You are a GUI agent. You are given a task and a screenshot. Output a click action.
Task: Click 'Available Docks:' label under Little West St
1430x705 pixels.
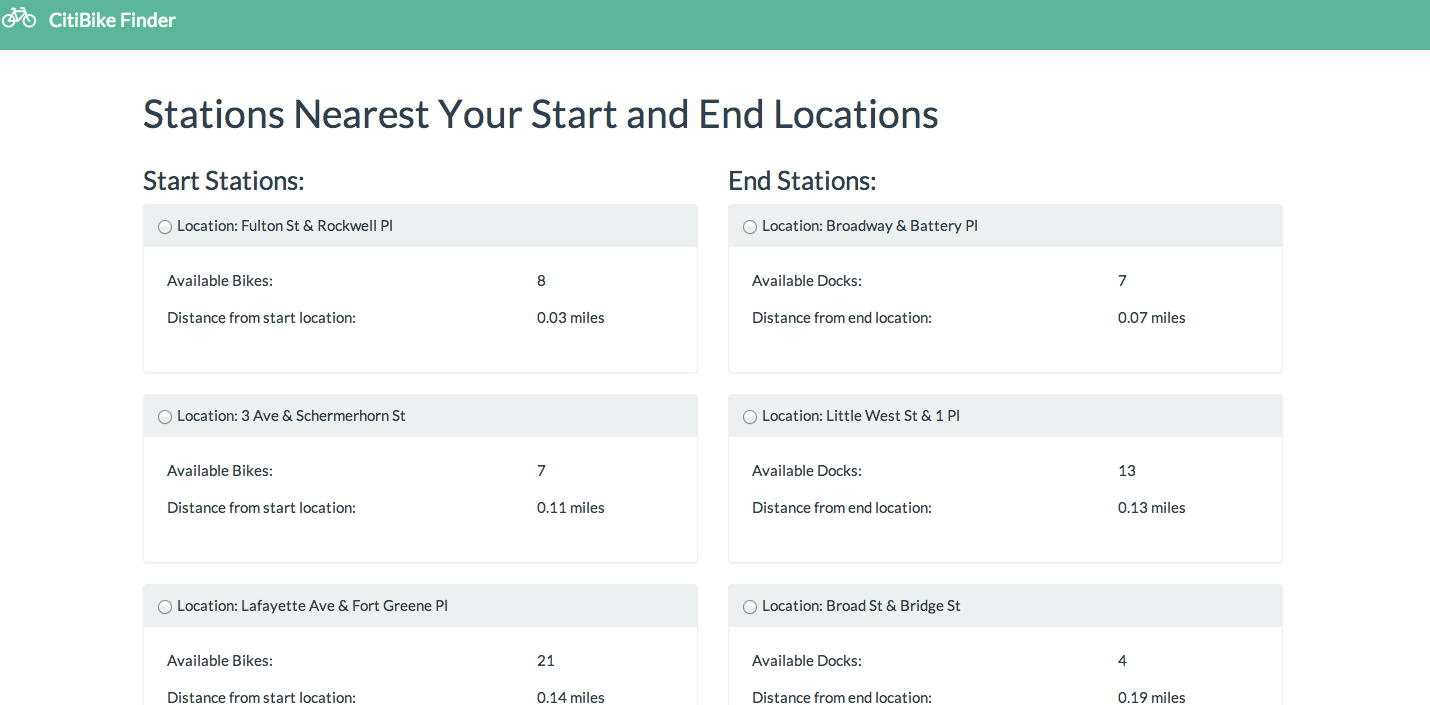coord(807,471)
